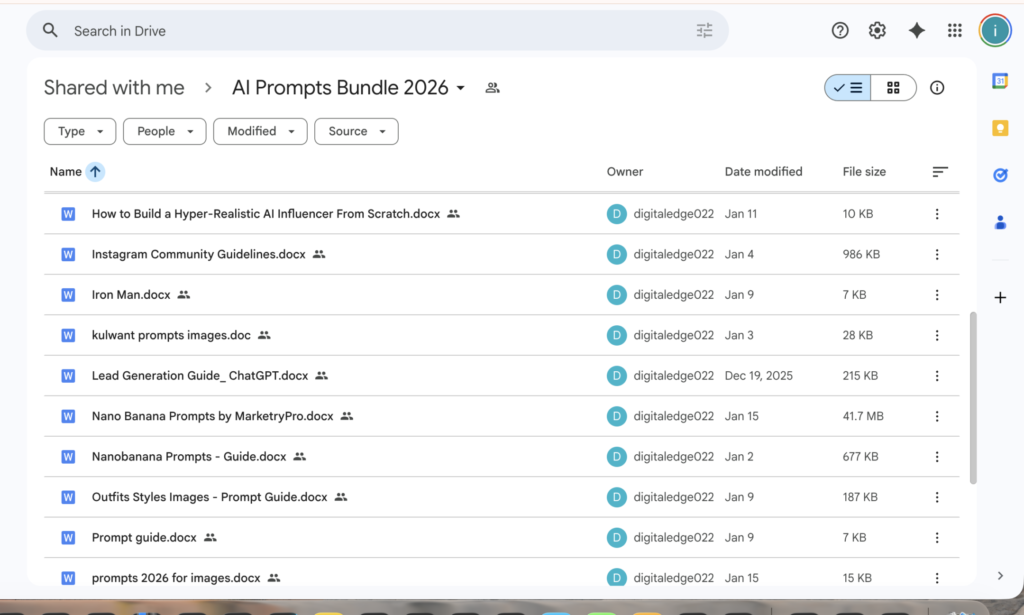The width and height of the screenshot is (1024, 615).
Task: Open the Help question mark icon
Action: (x=840, y=31)
